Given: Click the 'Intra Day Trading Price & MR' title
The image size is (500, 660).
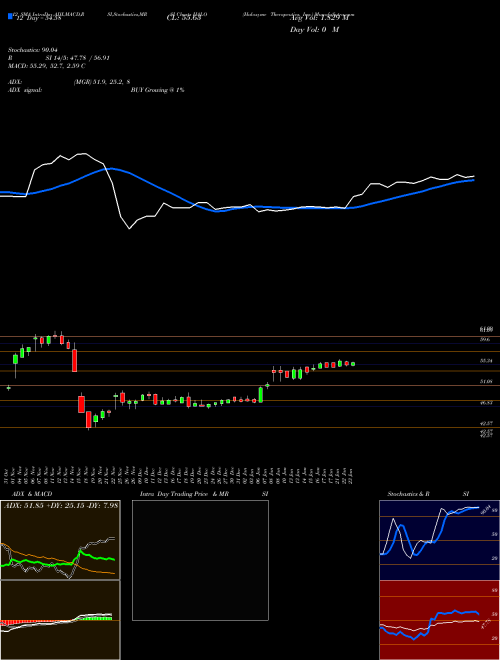Looking at the screenshot, I should pos(184,494).
